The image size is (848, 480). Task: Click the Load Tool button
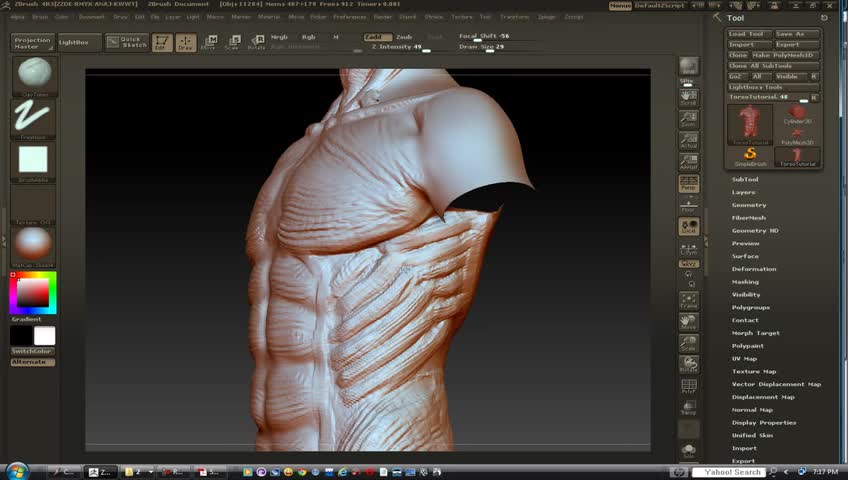[x=747, y=34]
